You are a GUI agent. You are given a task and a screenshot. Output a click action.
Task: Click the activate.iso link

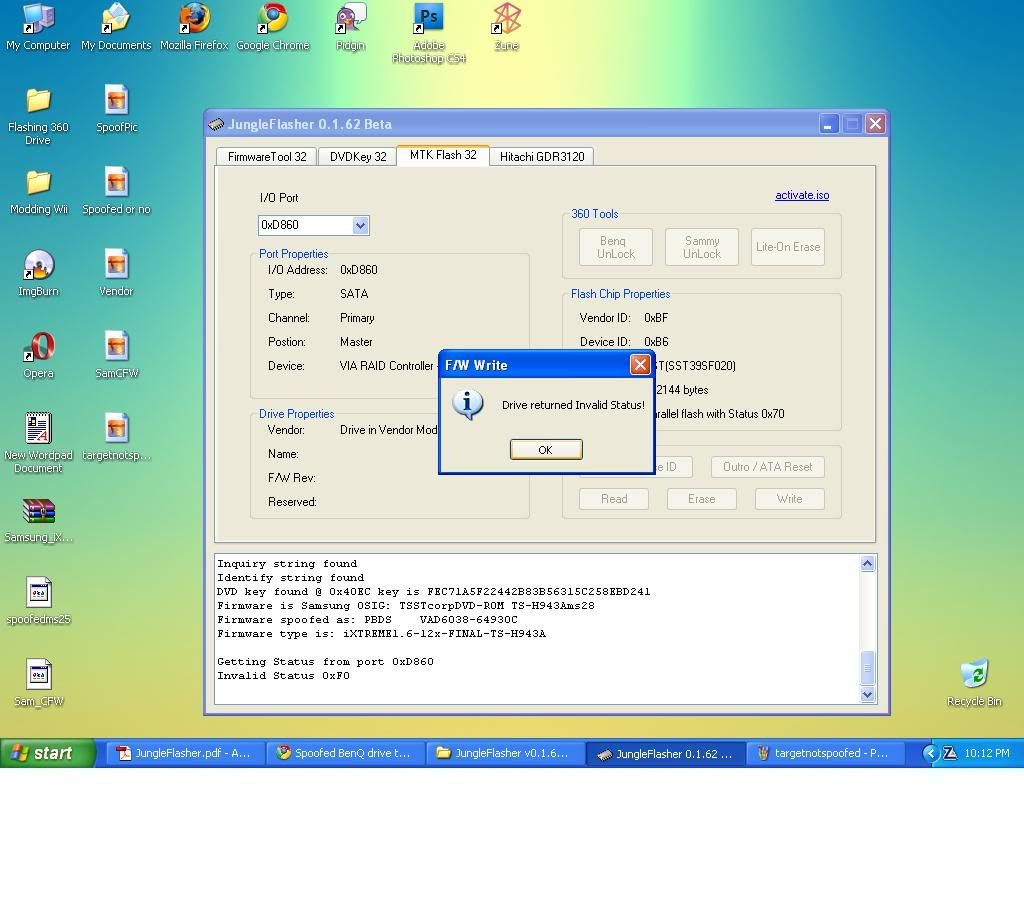coord(801,195)
